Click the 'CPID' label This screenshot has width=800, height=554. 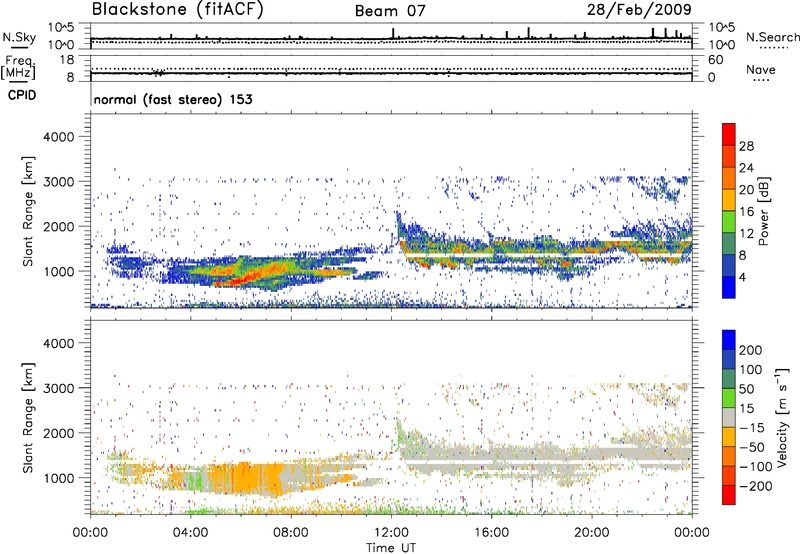coord(22,95)
